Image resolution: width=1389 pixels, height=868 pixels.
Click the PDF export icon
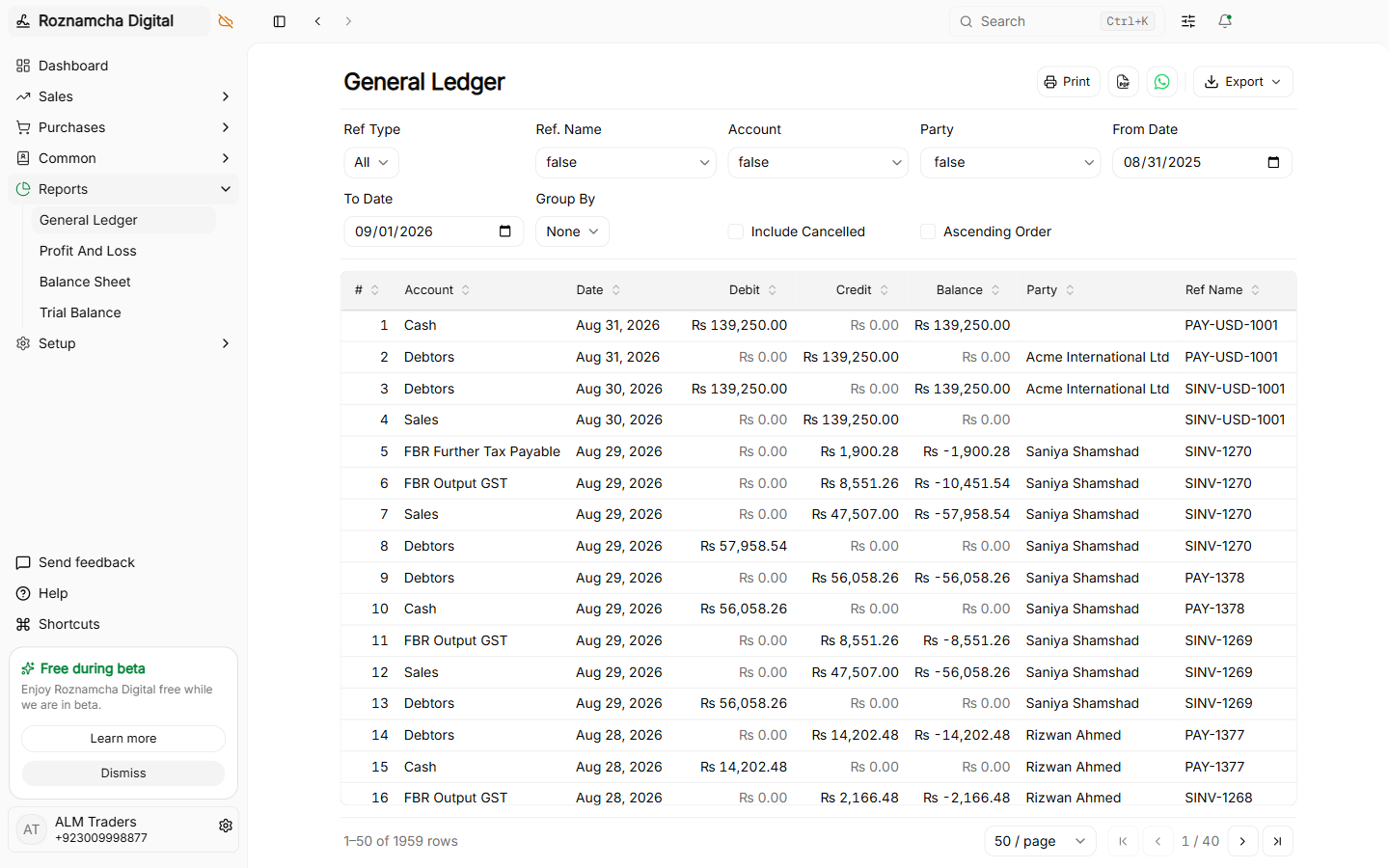click(x=1124, y=82)
